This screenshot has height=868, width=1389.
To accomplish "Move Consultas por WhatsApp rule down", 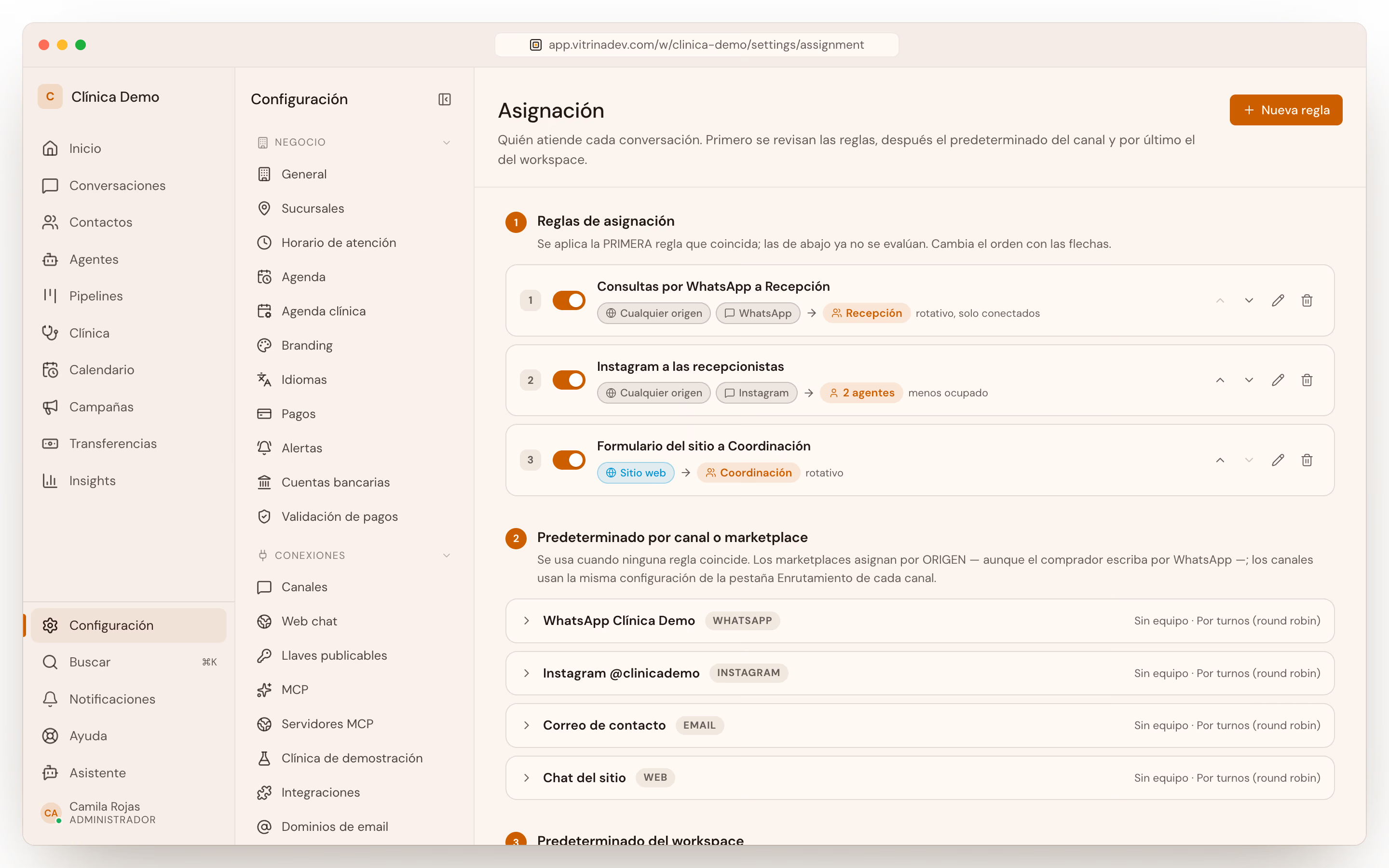I will click(1249, 300).
